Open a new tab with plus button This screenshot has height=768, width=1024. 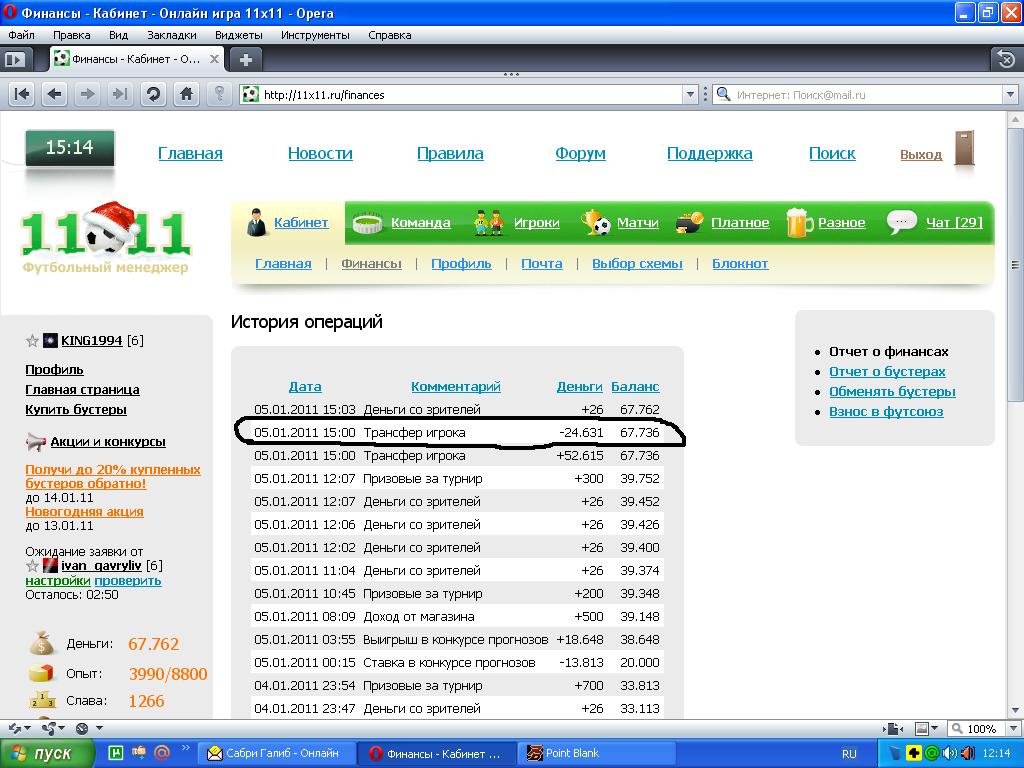[x=245, y=59]
